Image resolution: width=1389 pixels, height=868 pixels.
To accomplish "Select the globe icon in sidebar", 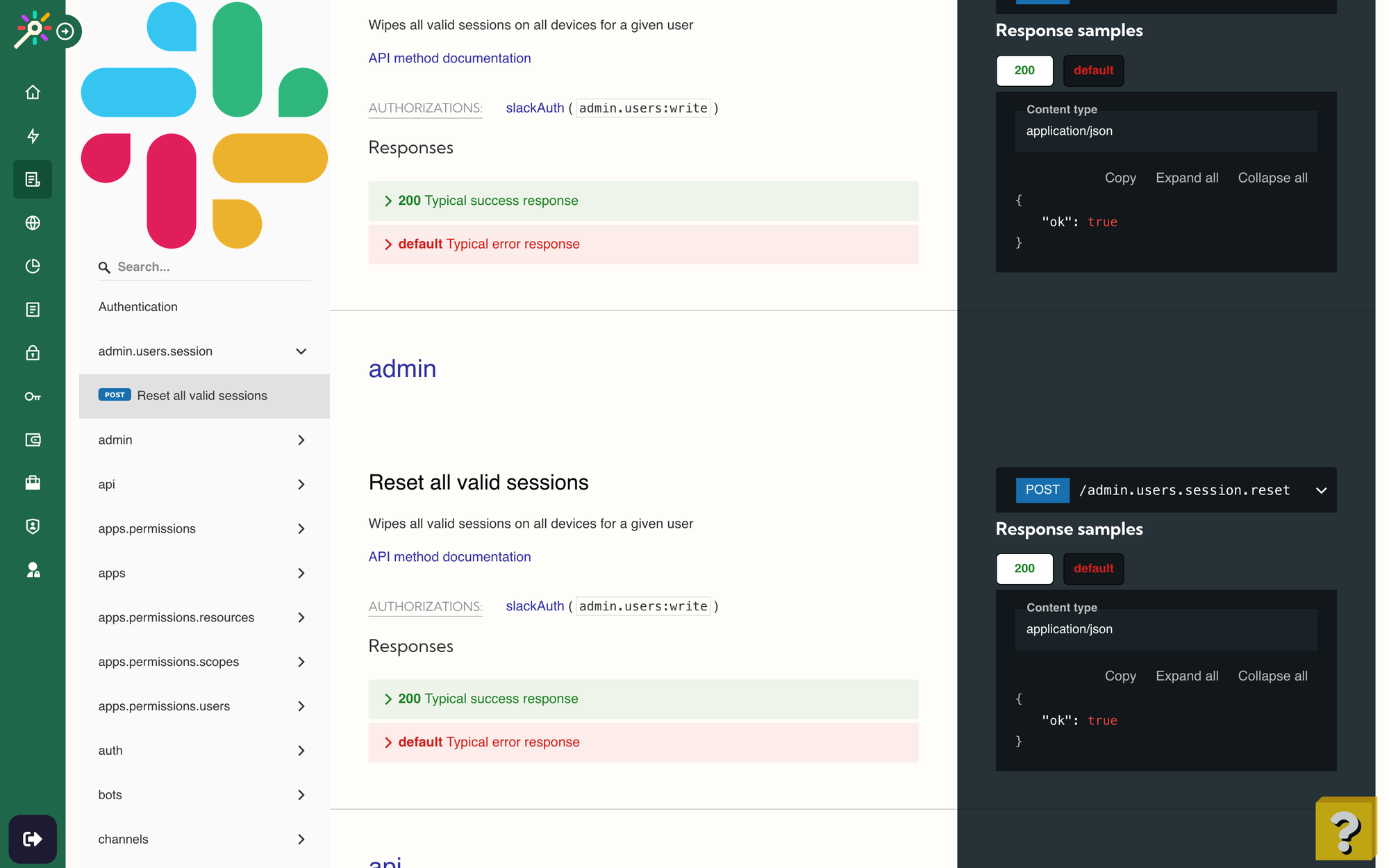I will (x=33, y=223).
